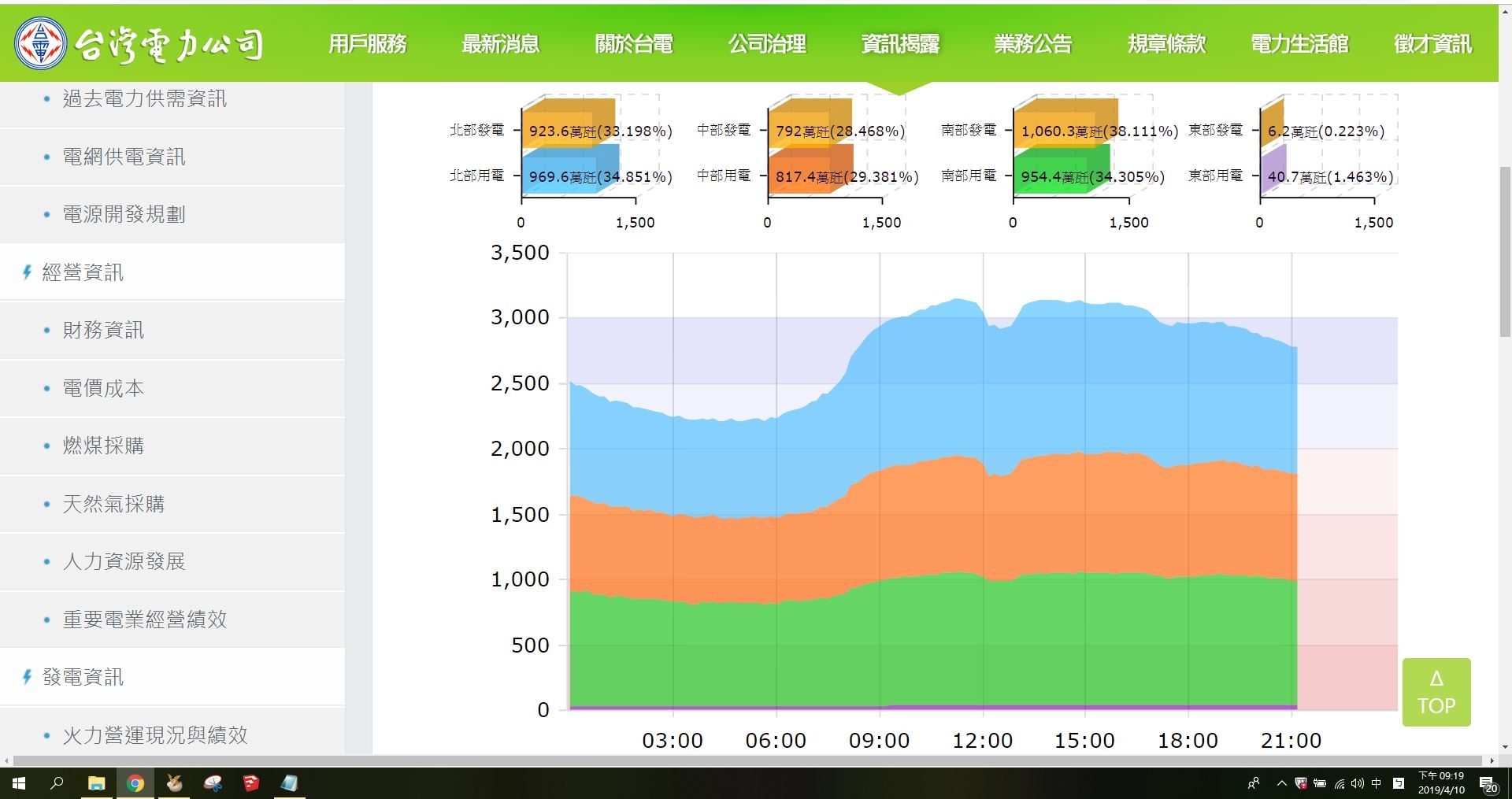
Task: Open the 規章條款 menu
Action: (1166, 44)
